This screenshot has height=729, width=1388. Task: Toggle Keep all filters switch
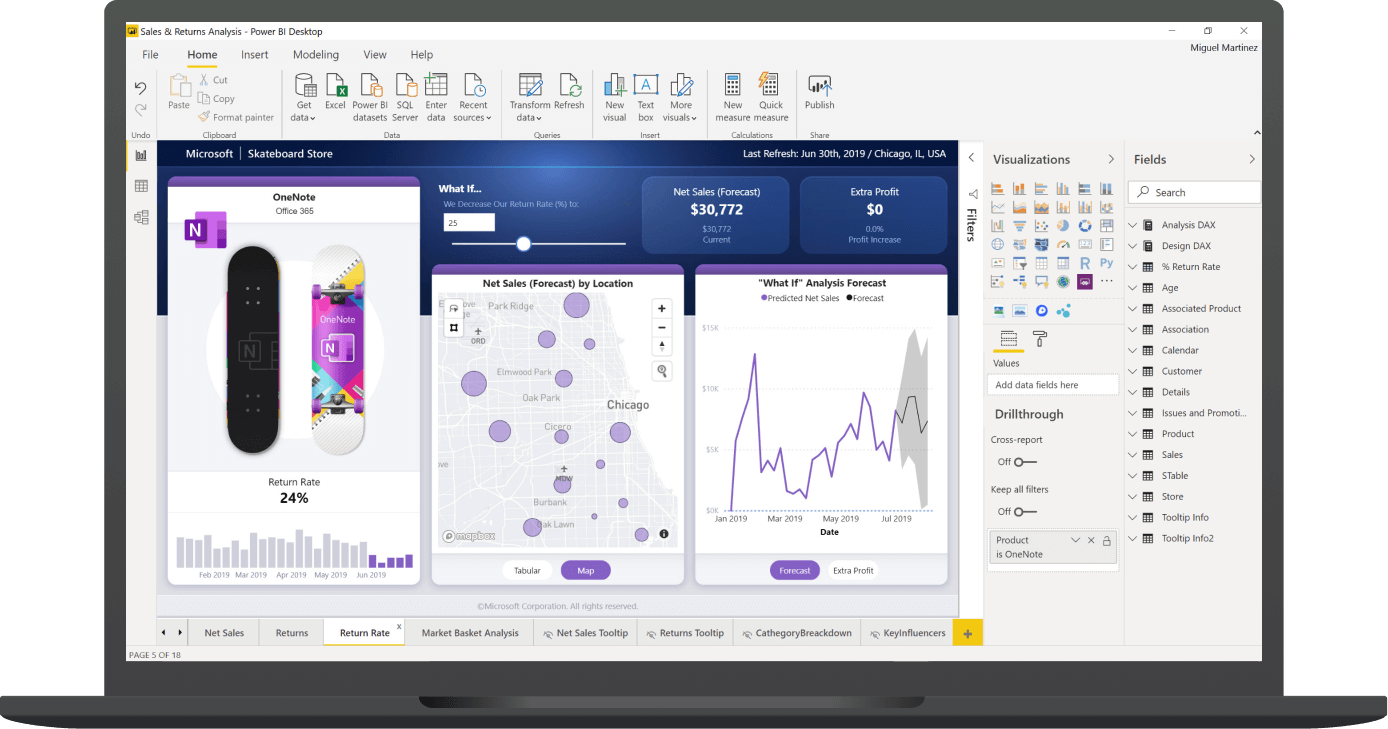click(x=1024, y=512)
